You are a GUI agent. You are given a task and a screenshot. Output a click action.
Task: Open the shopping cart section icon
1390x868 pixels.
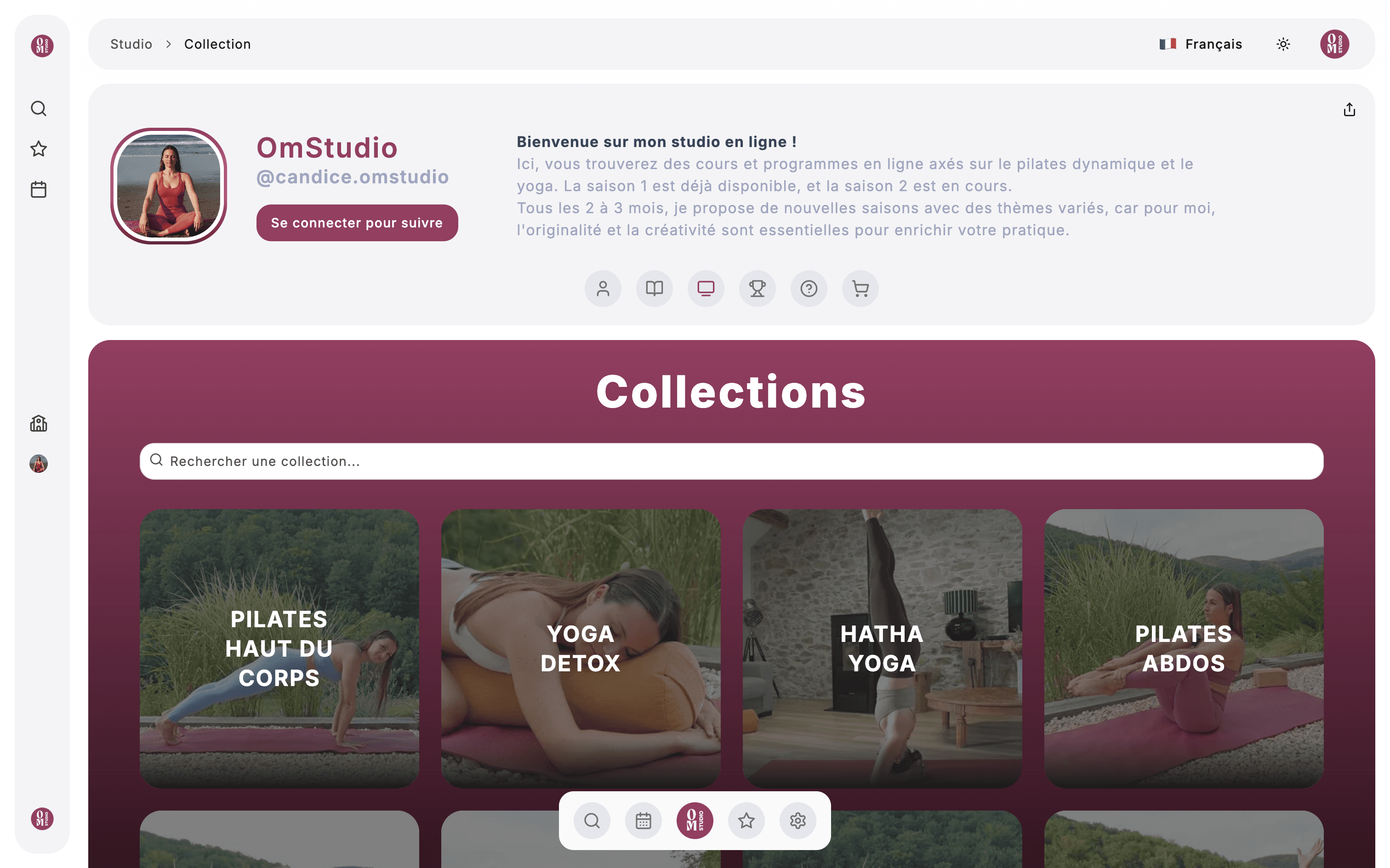click(860, 289)
